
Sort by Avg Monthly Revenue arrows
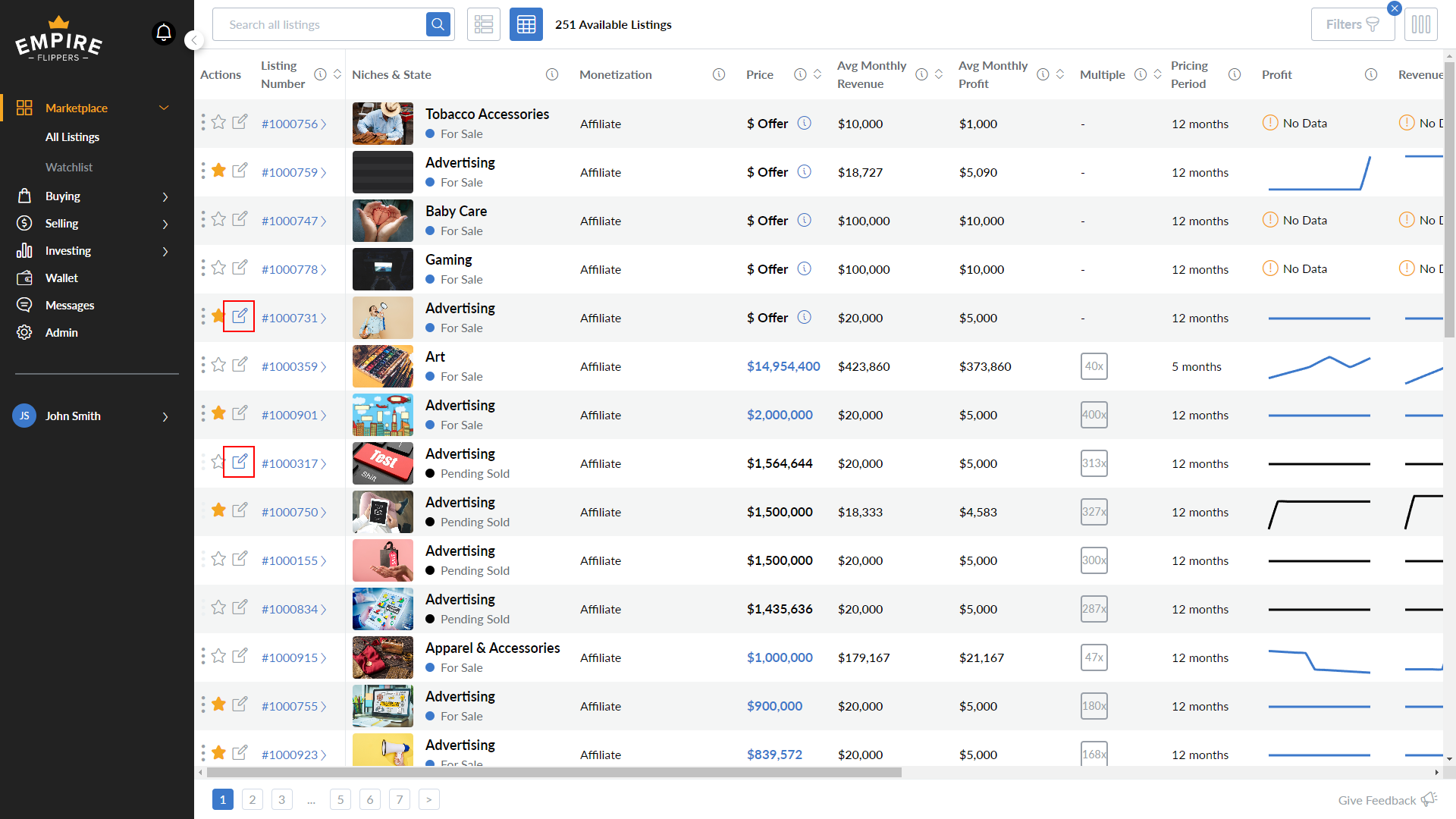(939, 74)
